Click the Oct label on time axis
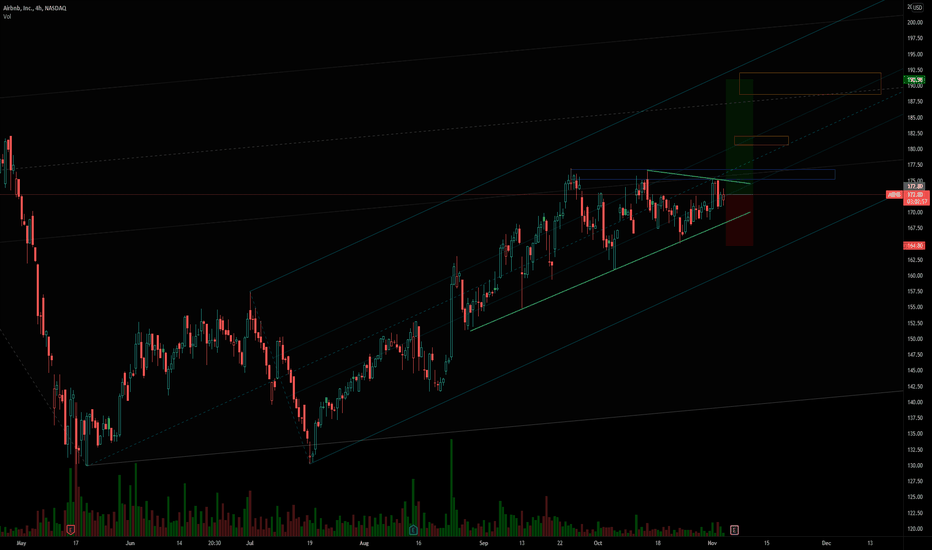 598,543
